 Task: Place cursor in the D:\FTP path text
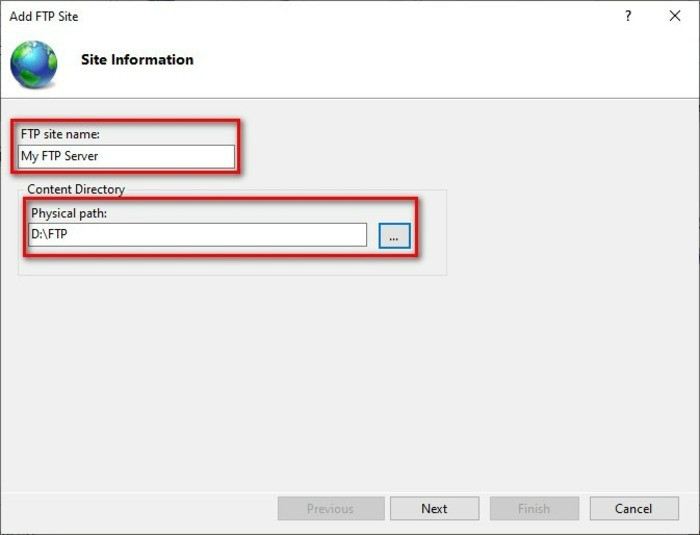(49, 235)
